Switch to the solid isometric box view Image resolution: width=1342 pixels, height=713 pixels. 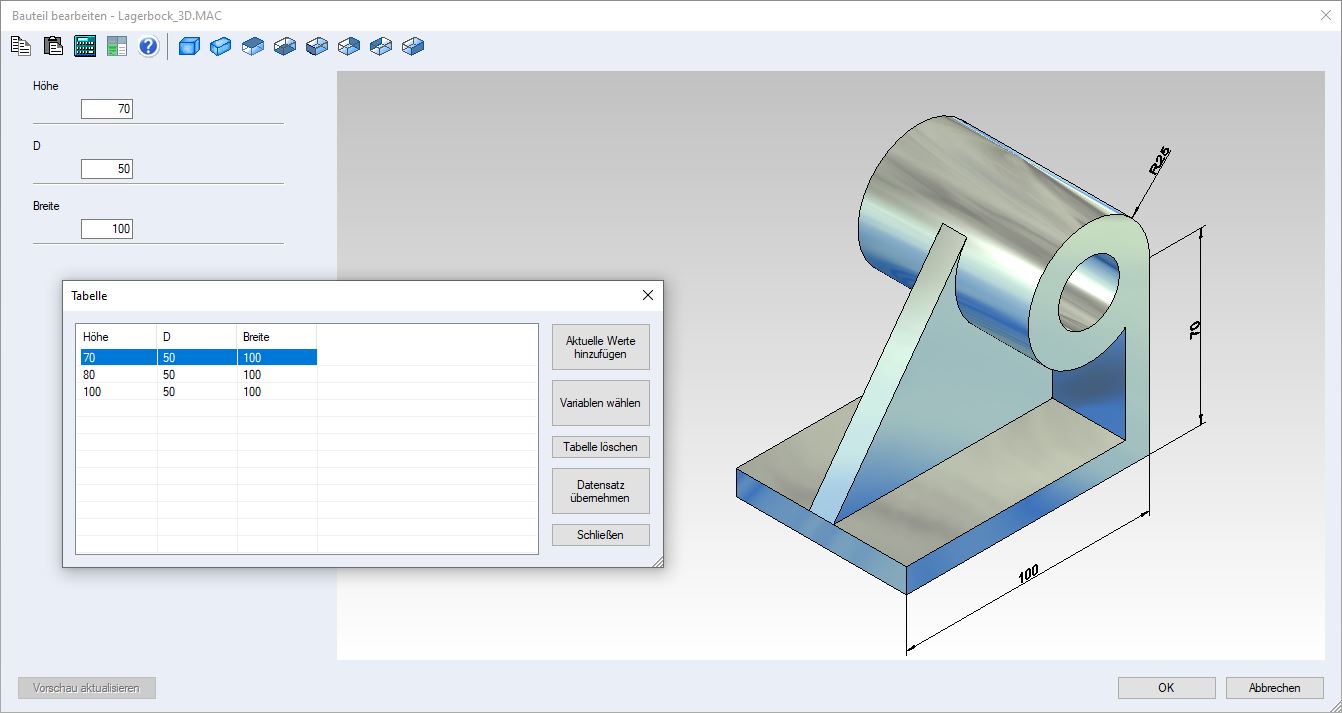tap(221, 46)
